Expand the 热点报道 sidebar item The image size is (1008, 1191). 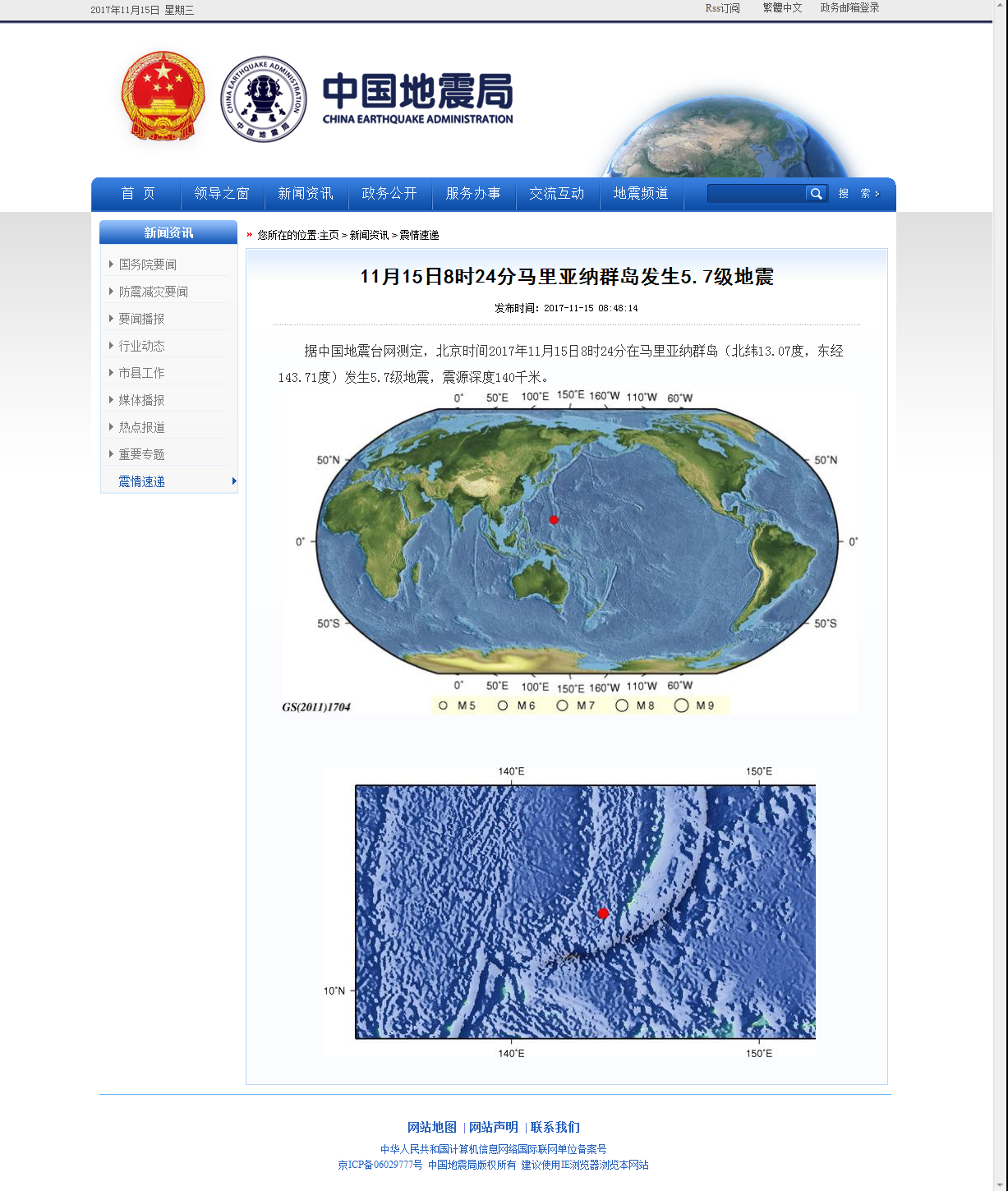(x=112, y=427)
